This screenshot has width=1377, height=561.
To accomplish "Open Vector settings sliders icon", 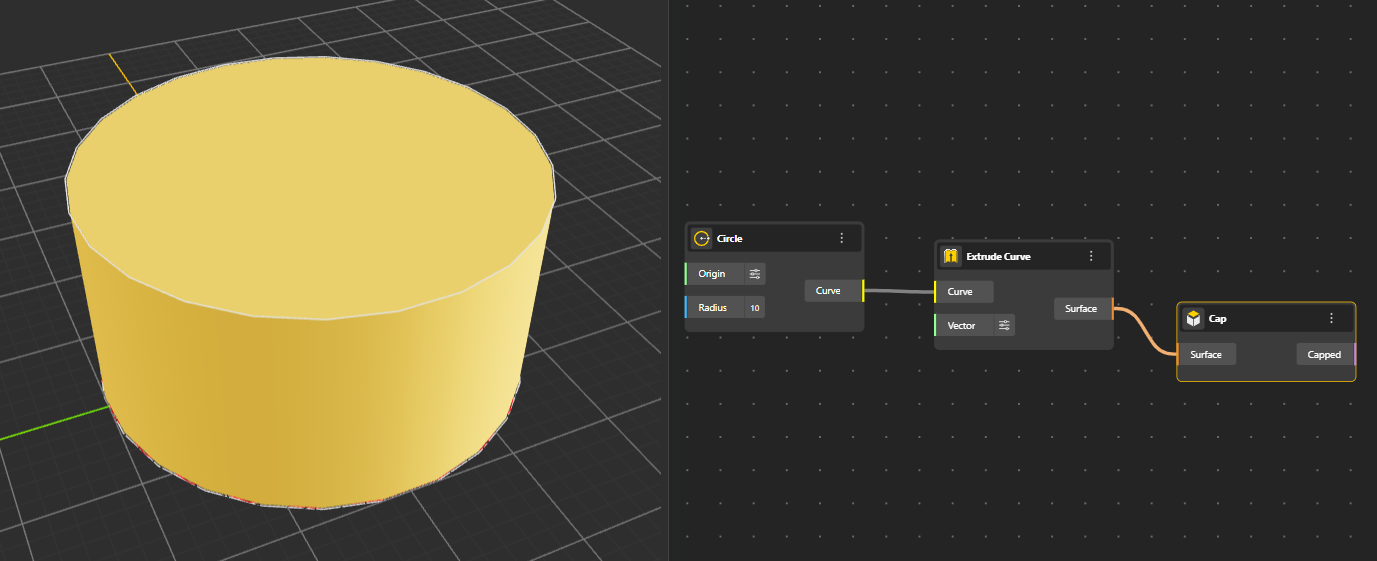I will click(1004, 325).
